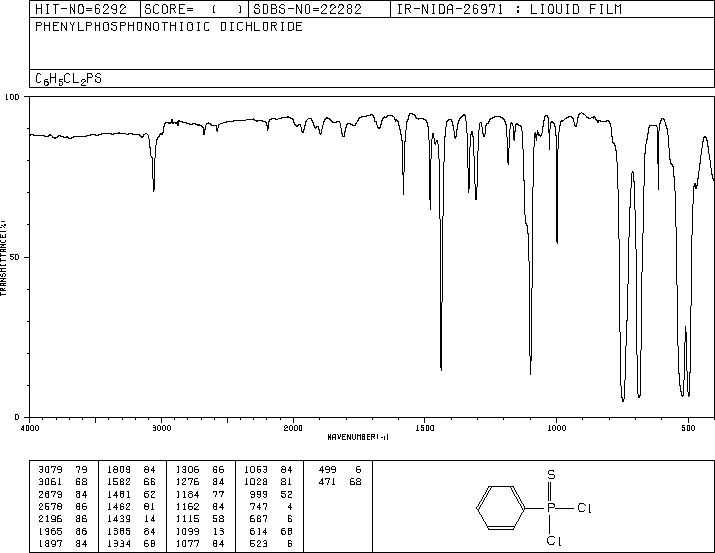Click the 1000 tick label on x-axis
The image size is (715, 553).
click(x=556, y=428)
